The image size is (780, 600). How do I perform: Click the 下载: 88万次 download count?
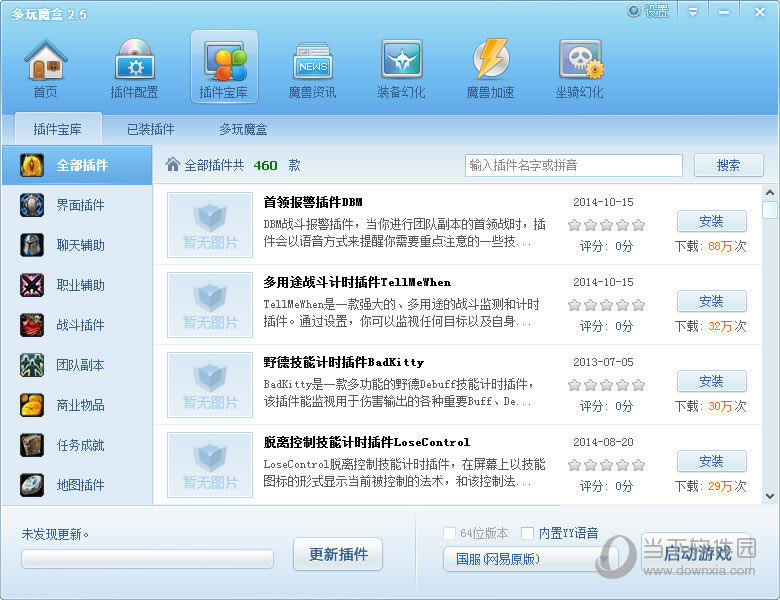point(711,246)
